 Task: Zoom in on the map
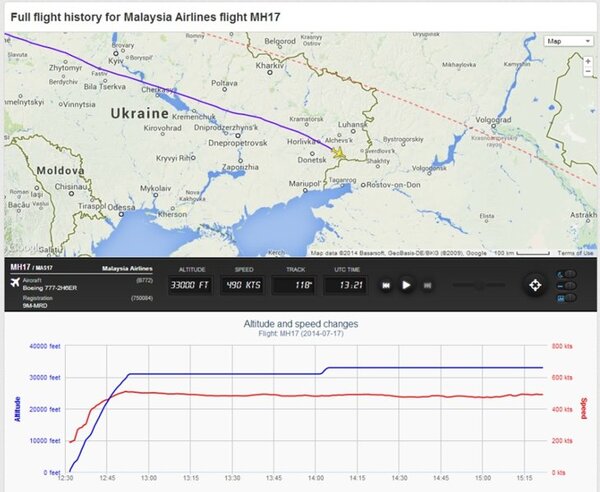coord(588,61)
